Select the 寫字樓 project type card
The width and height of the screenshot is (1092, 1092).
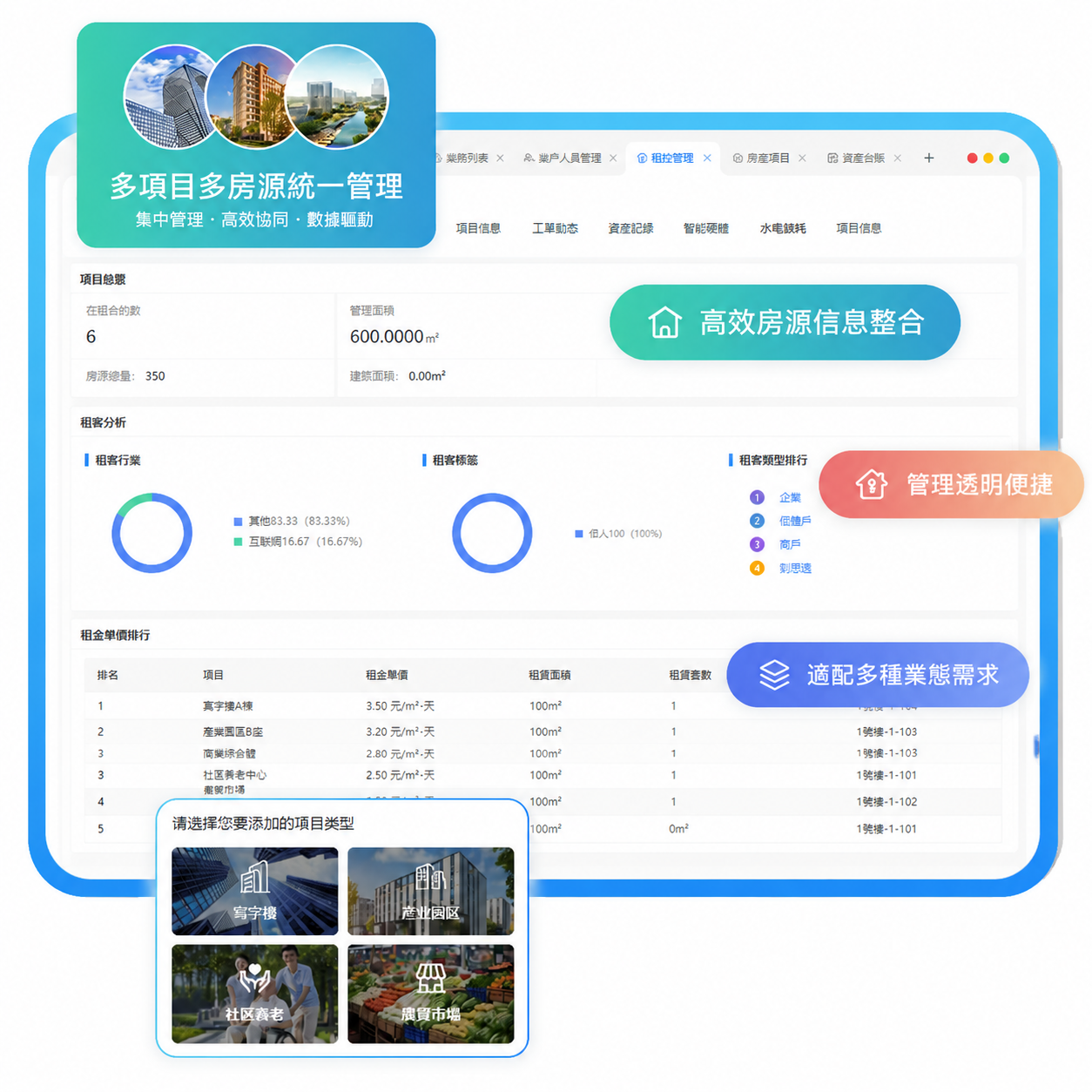(255, 892)
